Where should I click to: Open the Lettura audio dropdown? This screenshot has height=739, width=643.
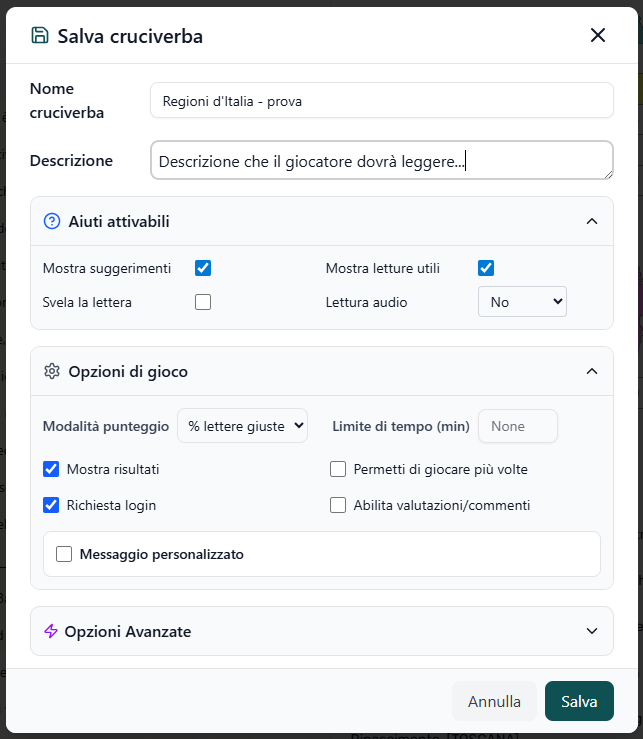522,302
